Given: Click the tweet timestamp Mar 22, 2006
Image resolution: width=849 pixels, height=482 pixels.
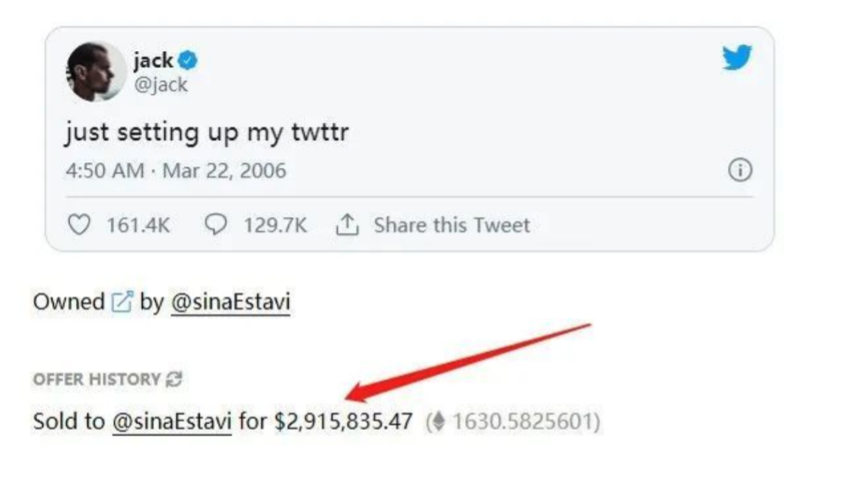Looking at the screenshot, I should pyautogui.click(x=223, y=171).
